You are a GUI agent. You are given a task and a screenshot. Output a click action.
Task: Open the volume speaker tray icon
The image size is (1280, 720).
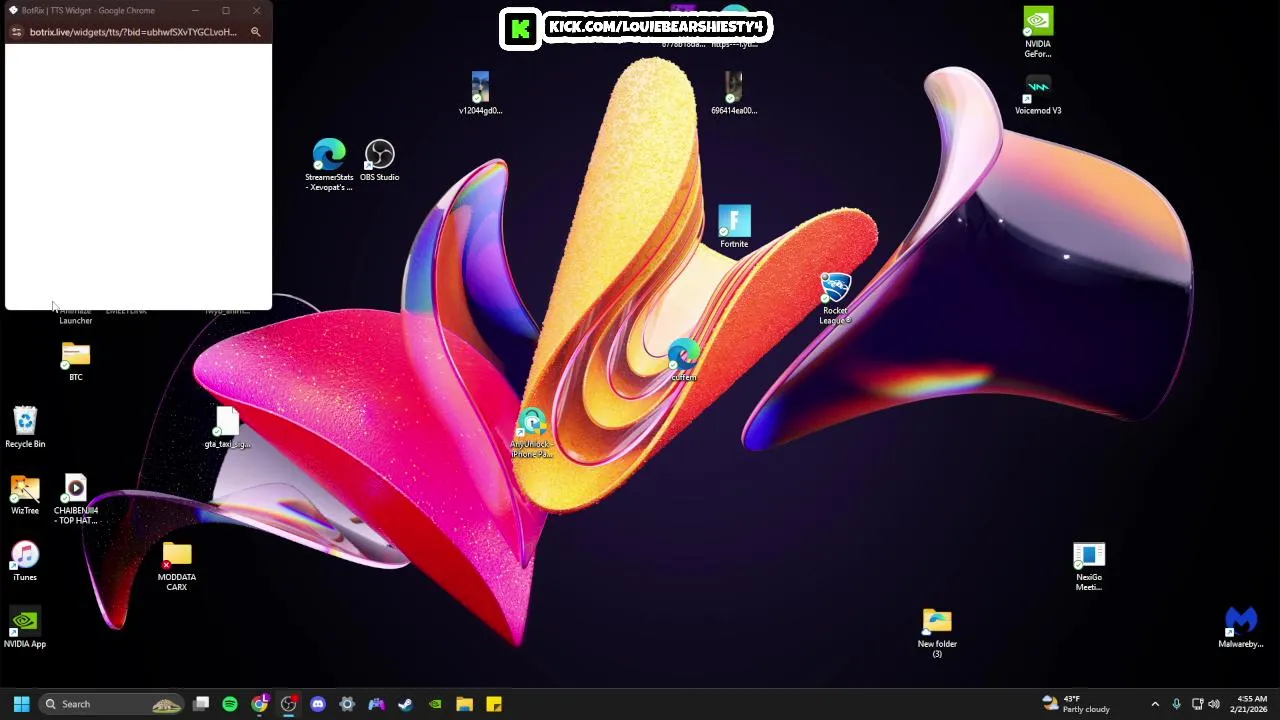coord(1214,704)
